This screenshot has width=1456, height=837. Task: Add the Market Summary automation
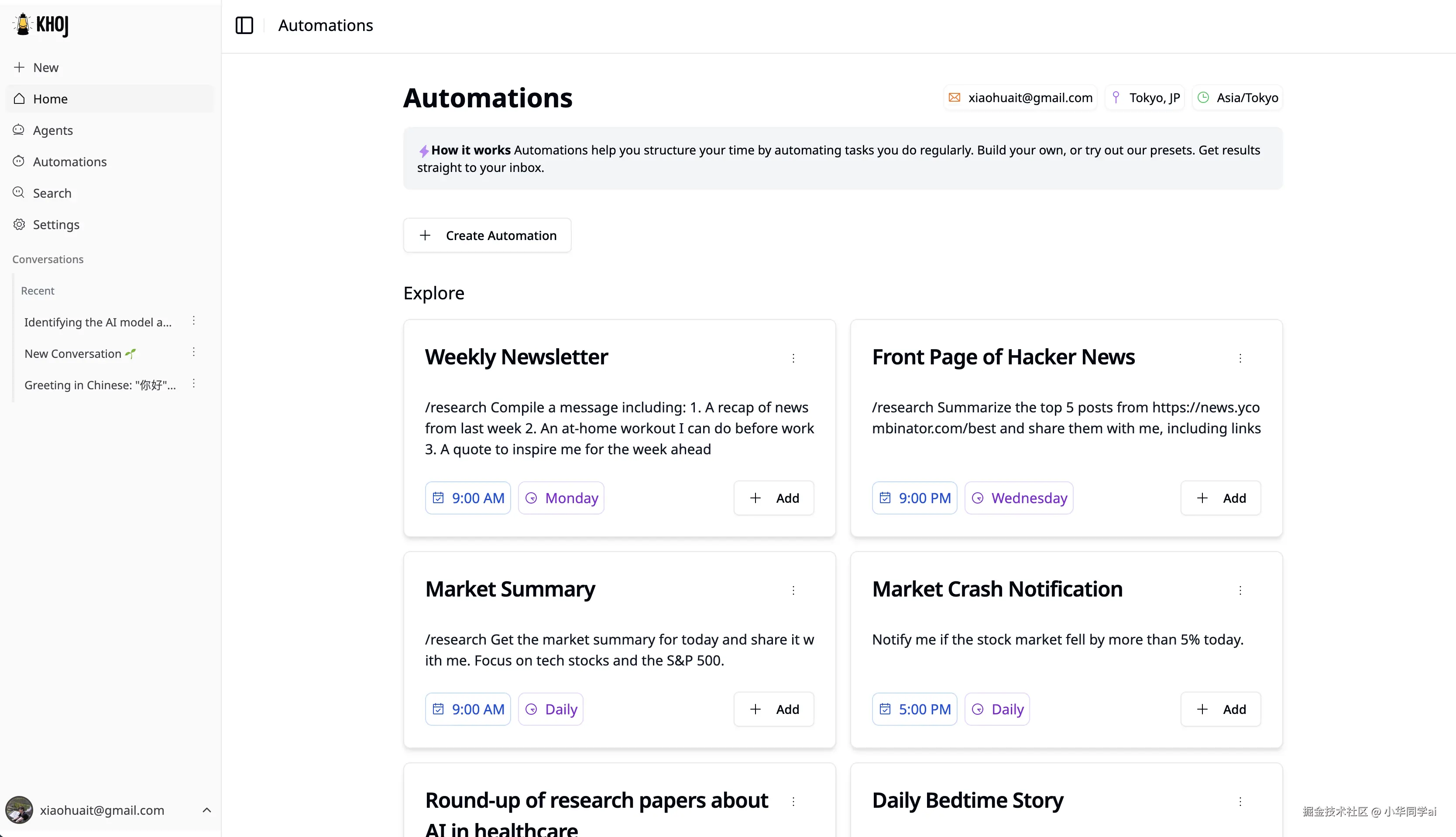(773, 709)
